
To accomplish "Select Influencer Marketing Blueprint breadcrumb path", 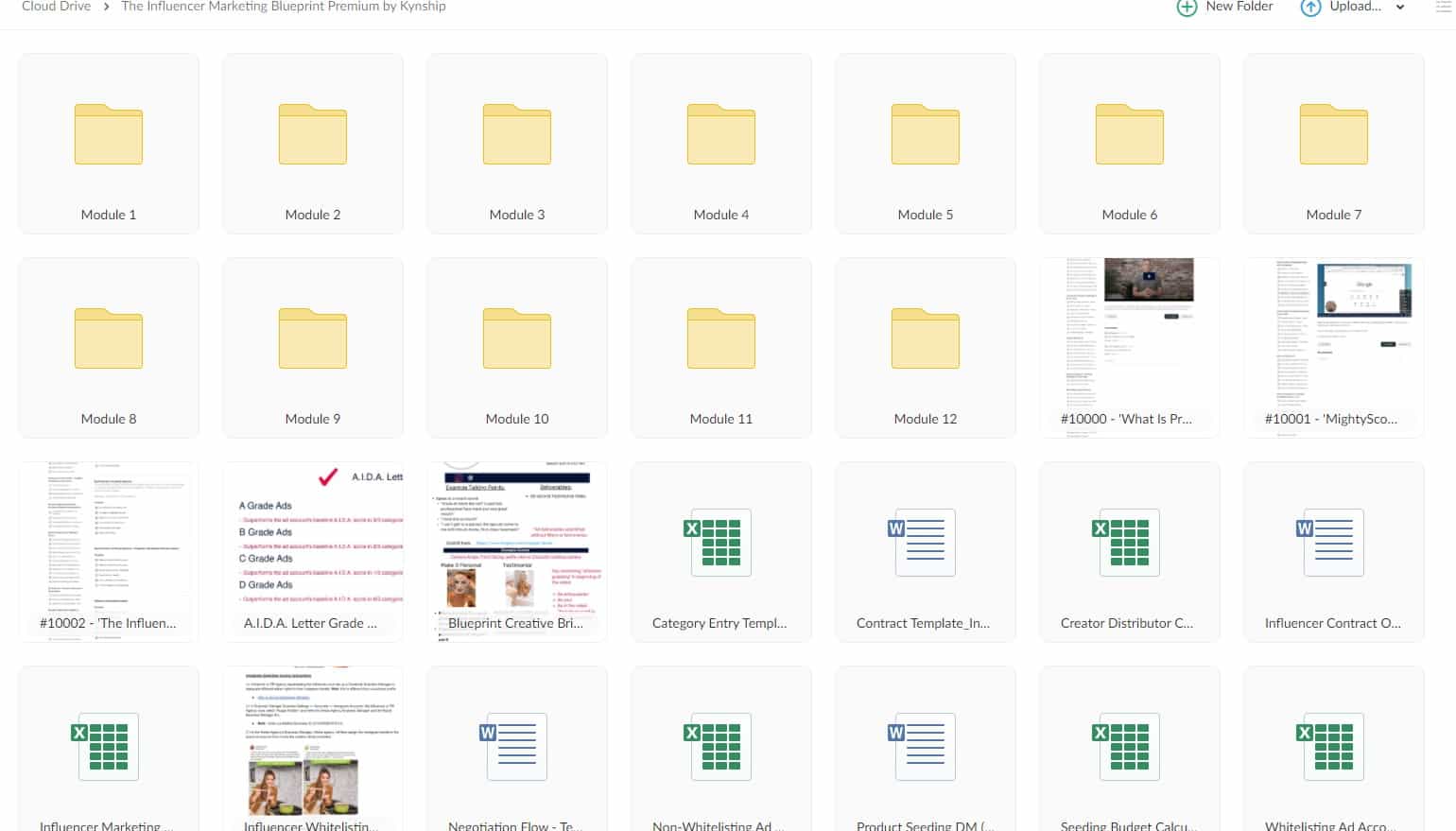I will pos(283,7).
